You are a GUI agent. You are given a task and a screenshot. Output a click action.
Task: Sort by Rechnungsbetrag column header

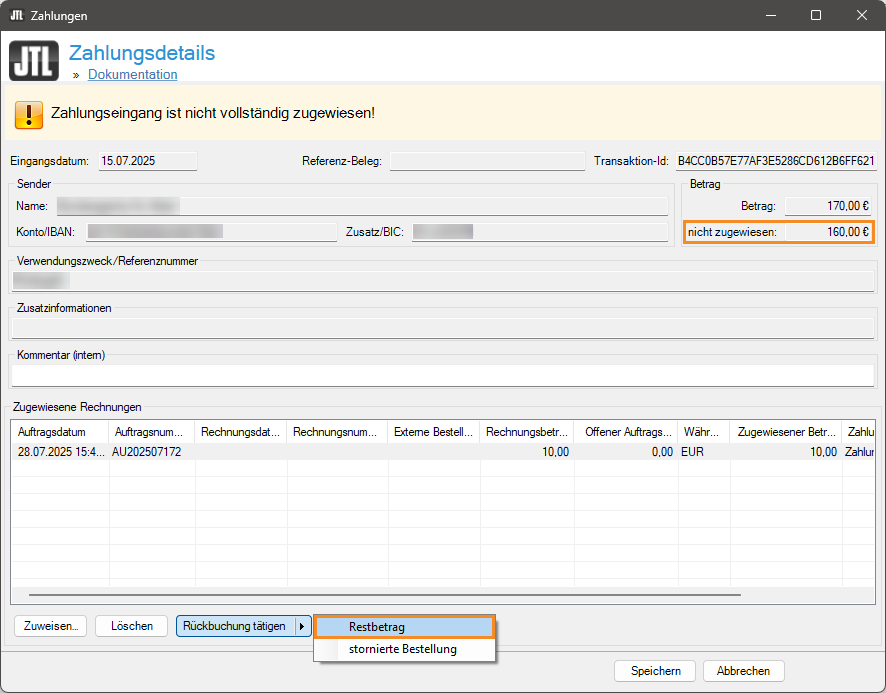coord(526,432)
